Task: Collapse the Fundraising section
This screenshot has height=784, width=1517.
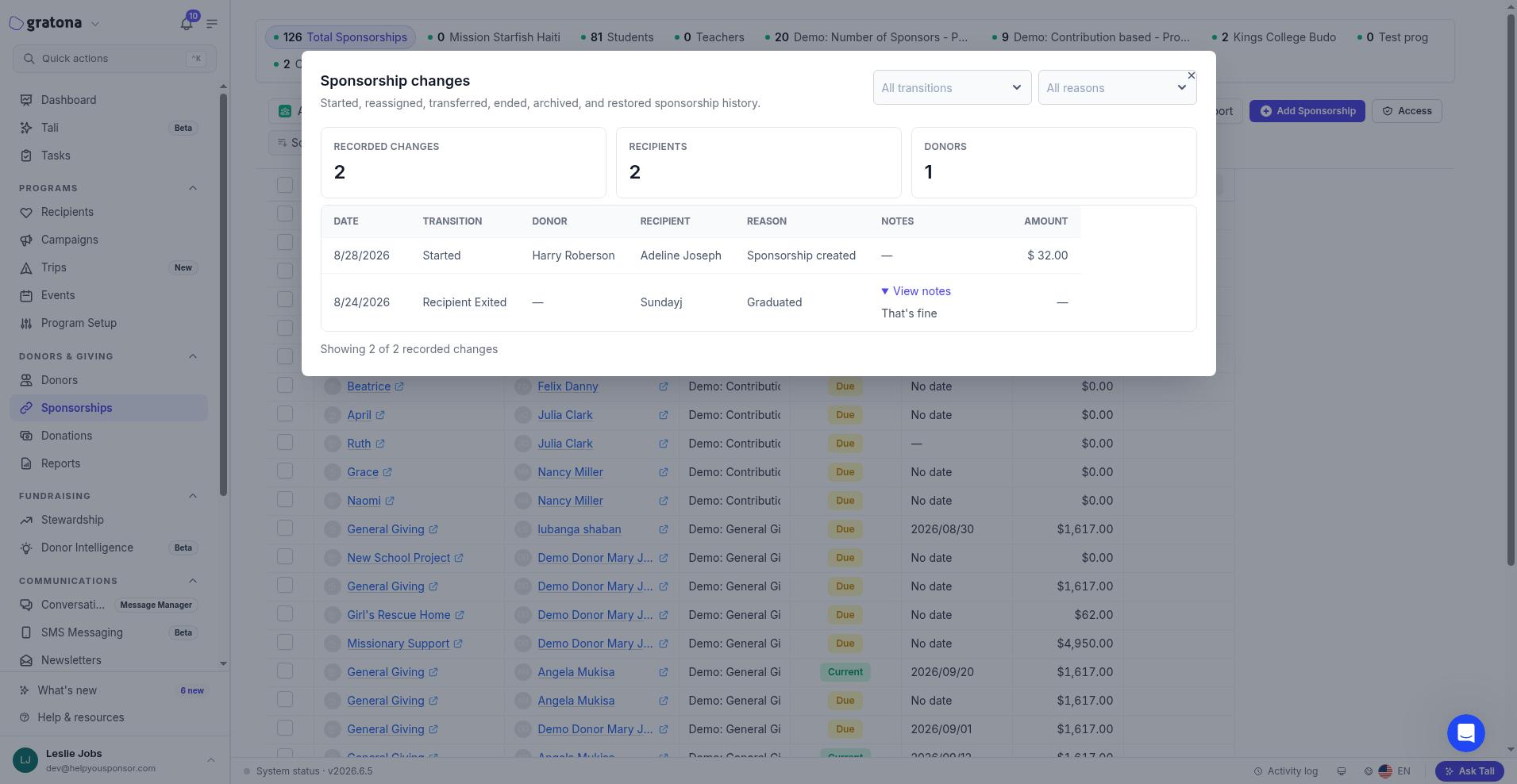Action: click(x=192, y=496)
